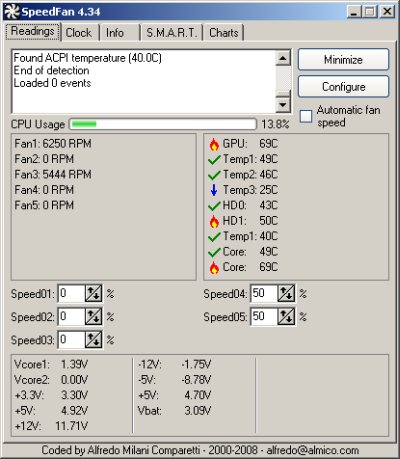Click the title bar minimize window button

pyautogui.click(x=354, y=12)
